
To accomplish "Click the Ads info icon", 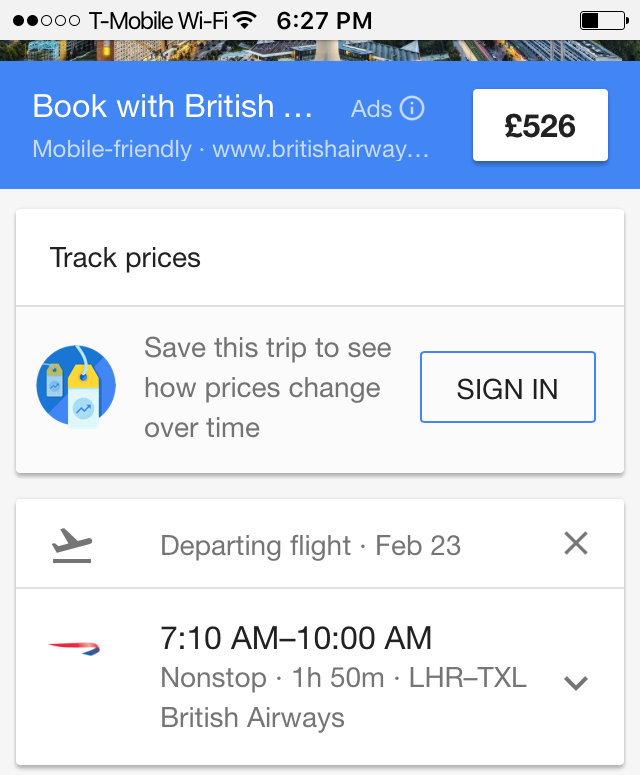I will 412,109.
